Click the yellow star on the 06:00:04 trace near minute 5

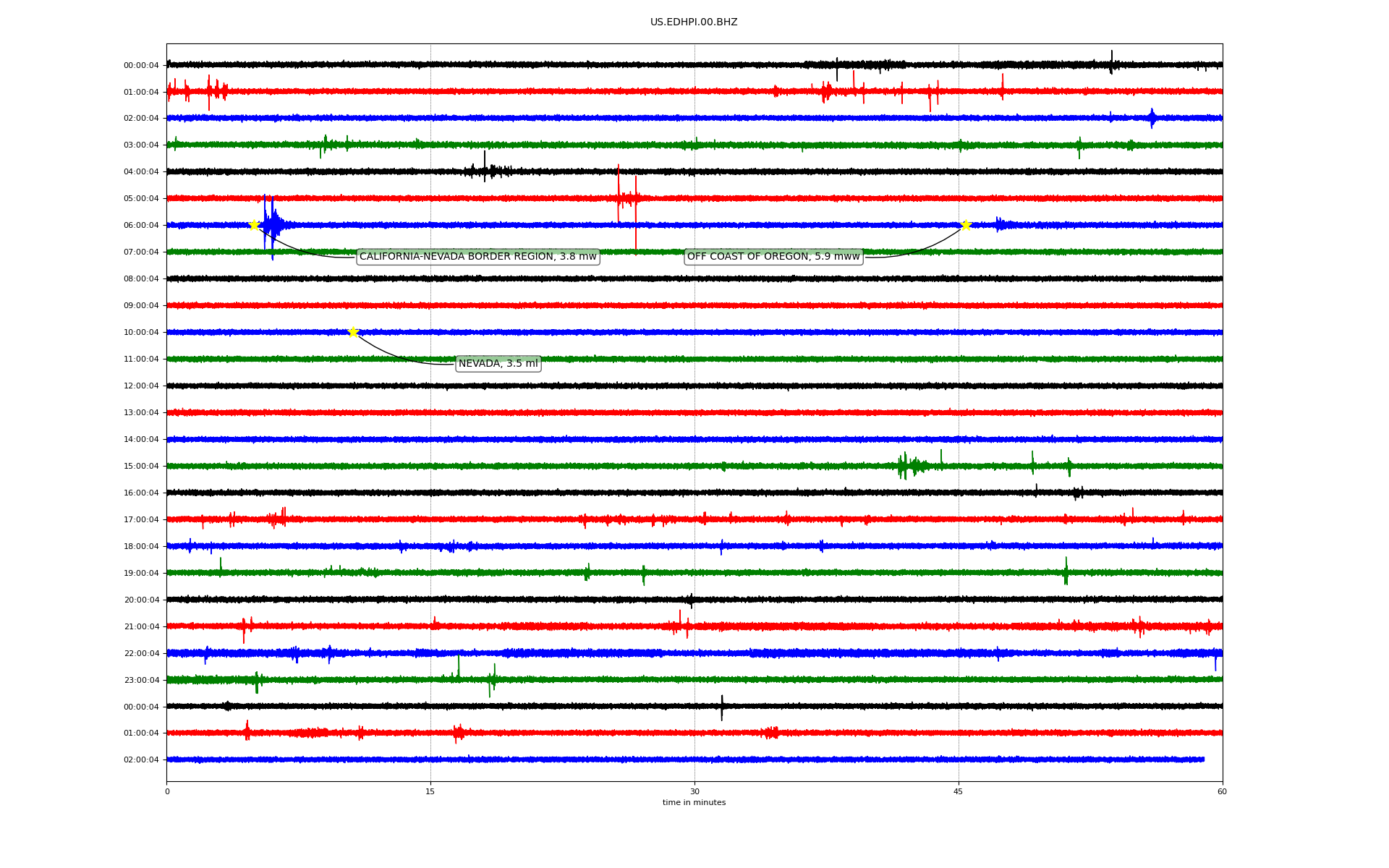(x=254, y=225)
